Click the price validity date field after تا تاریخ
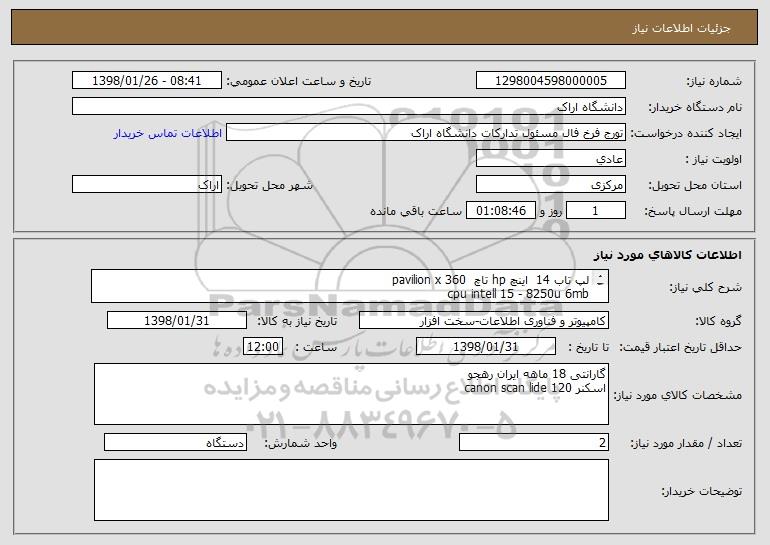This screenshot has height=545, width=770. point(486,347)
